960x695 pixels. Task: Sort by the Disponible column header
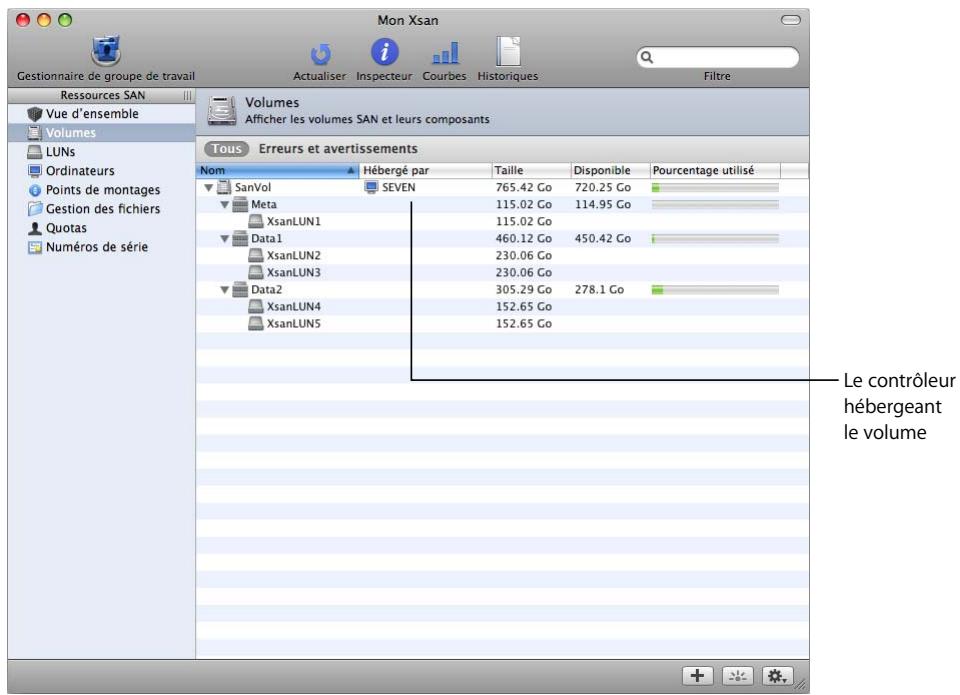[610, 170]
